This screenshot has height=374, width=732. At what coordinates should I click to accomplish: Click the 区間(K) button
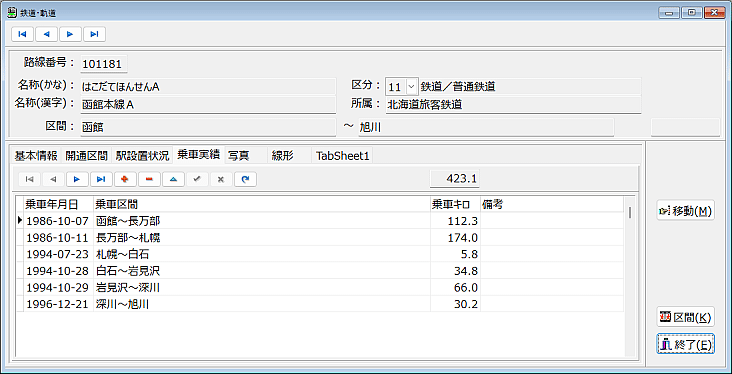685,318
